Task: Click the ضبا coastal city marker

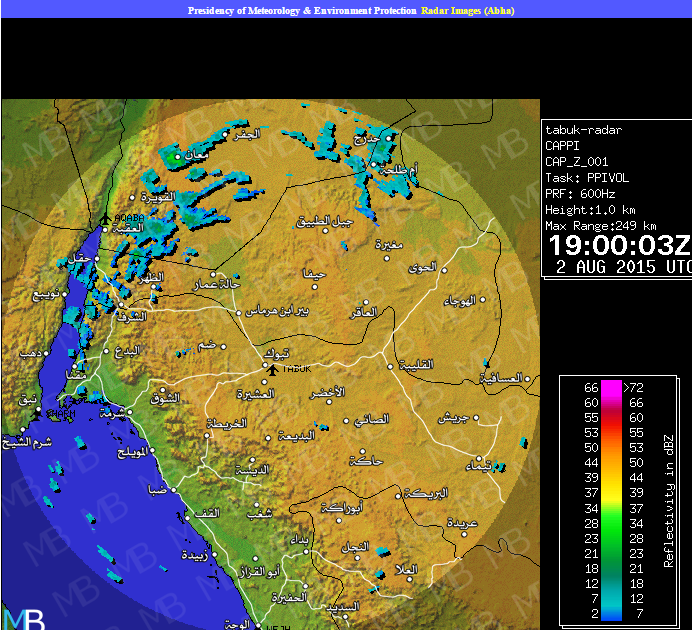Action: click(174, 490)
